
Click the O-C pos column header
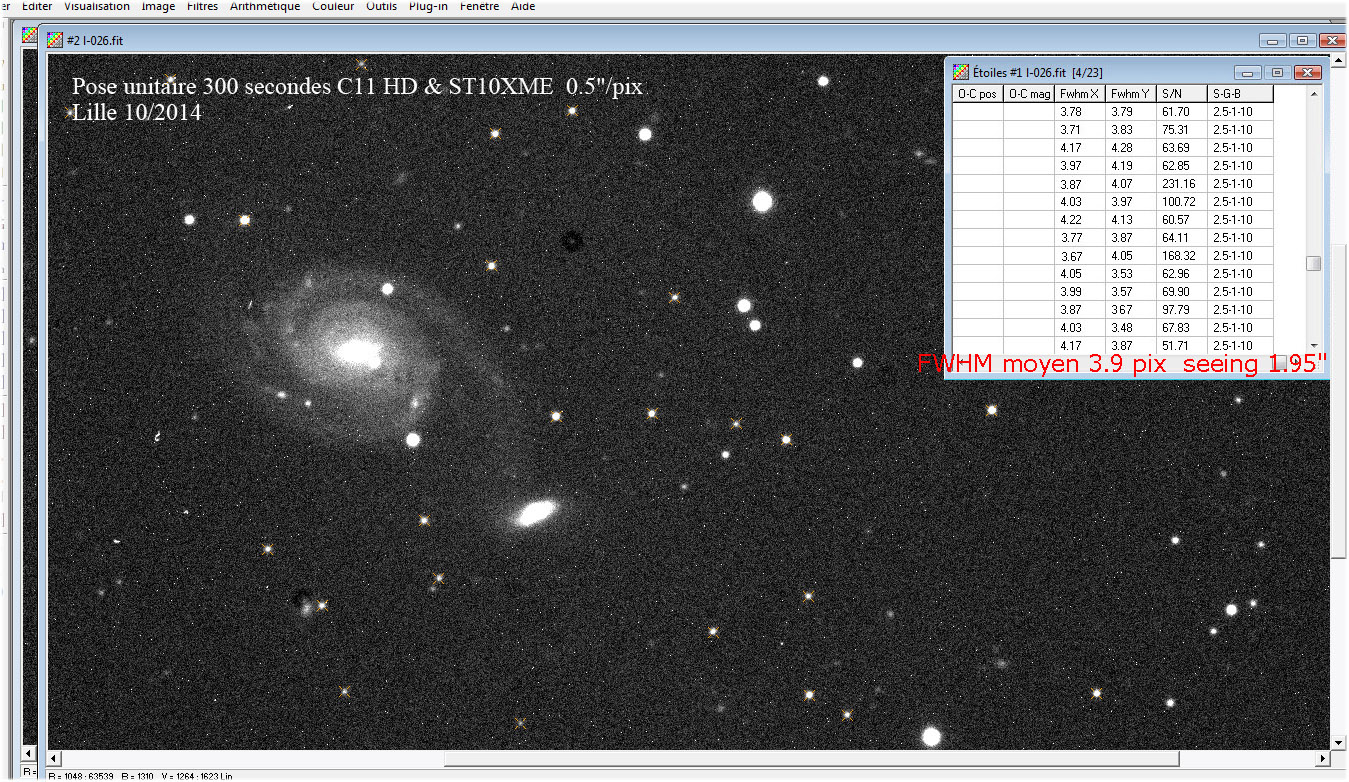click(x=977, y=94)
